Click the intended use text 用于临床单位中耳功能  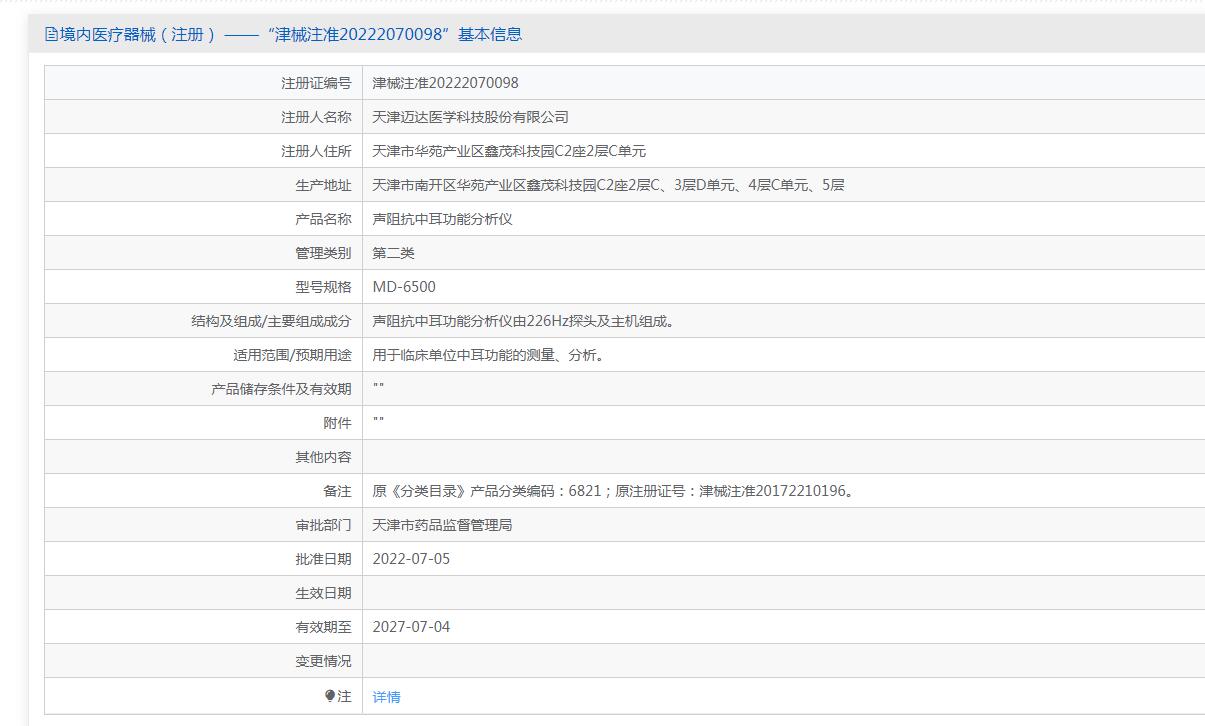coord(488,355)
